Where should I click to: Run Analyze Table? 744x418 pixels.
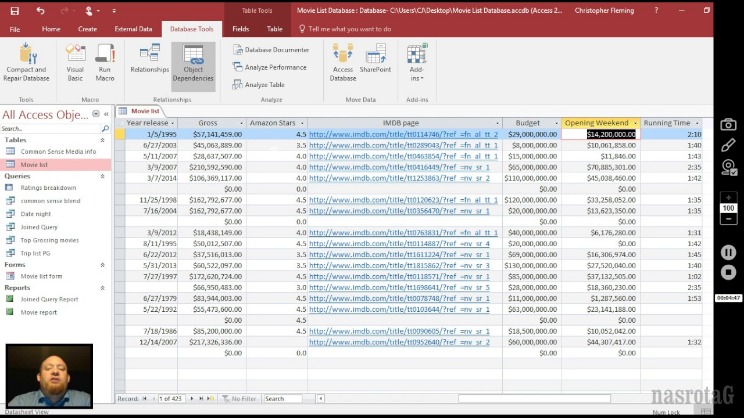[x=259, y=84]
